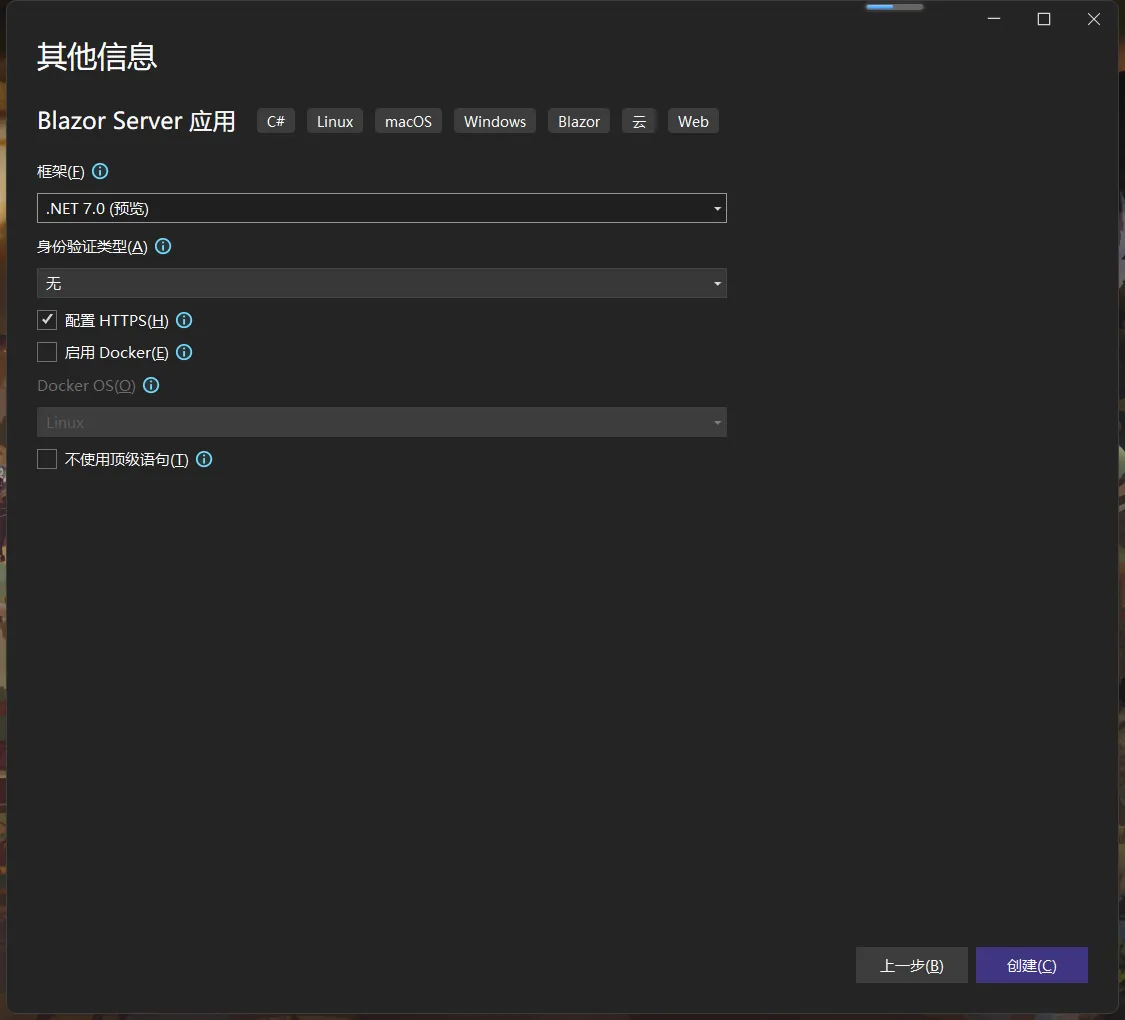
Task: Click the macOS platform tag
Action: [x=408, y=121]
